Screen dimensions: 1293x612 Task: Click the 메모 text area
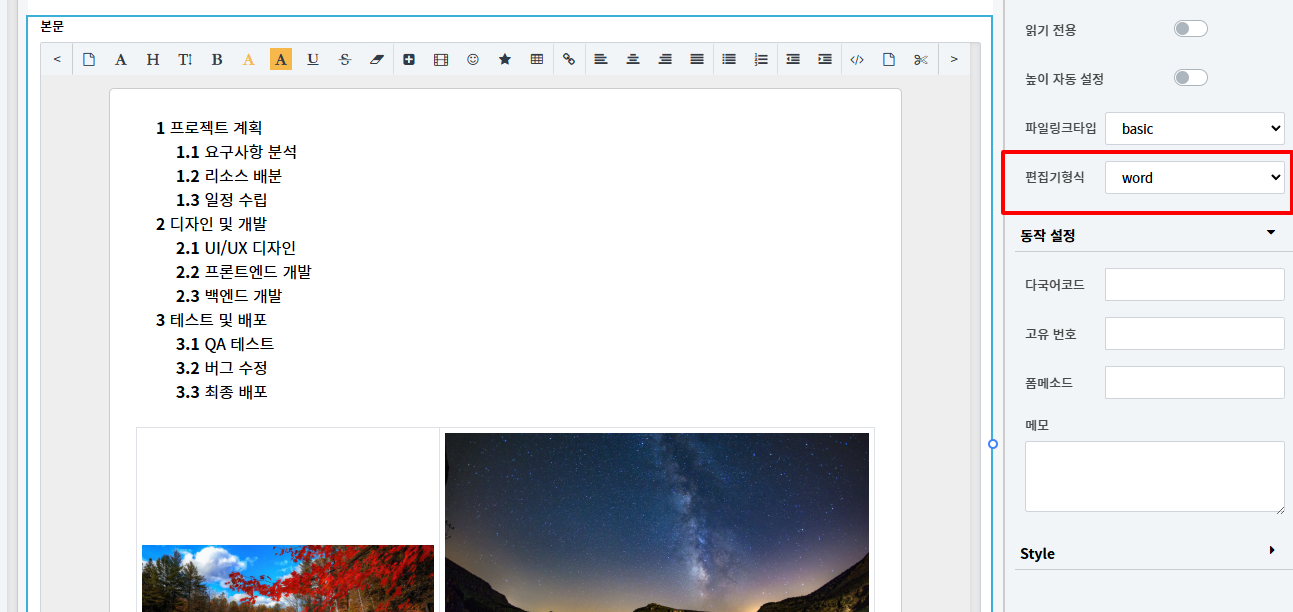(x=1155, y=477)
